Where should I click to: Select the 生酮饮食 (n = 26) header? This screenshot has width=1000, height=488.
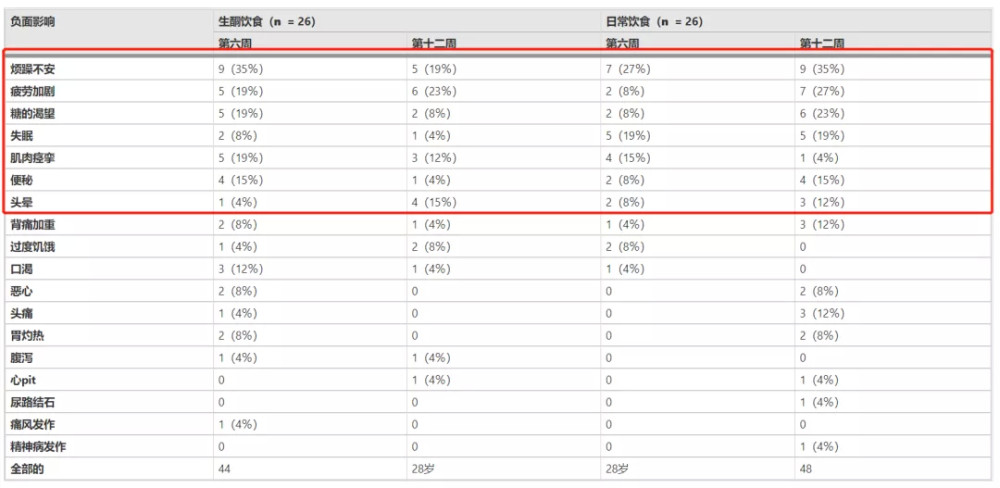pos(267,20)
